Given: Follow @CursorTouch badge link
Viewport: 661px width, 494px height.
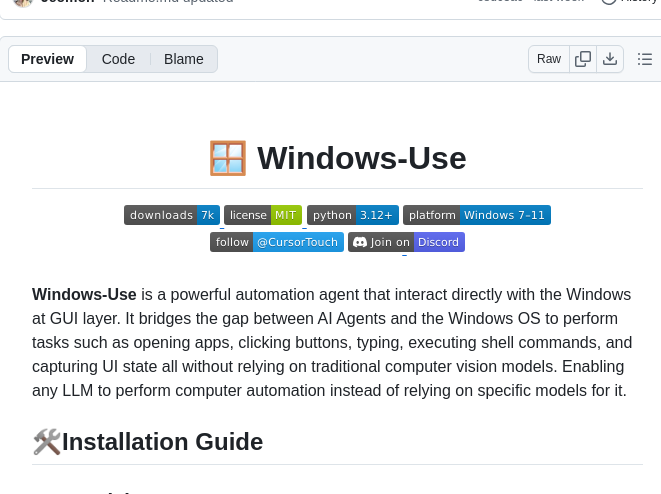Looking at the screenshot, I should (x=277, y=242).
